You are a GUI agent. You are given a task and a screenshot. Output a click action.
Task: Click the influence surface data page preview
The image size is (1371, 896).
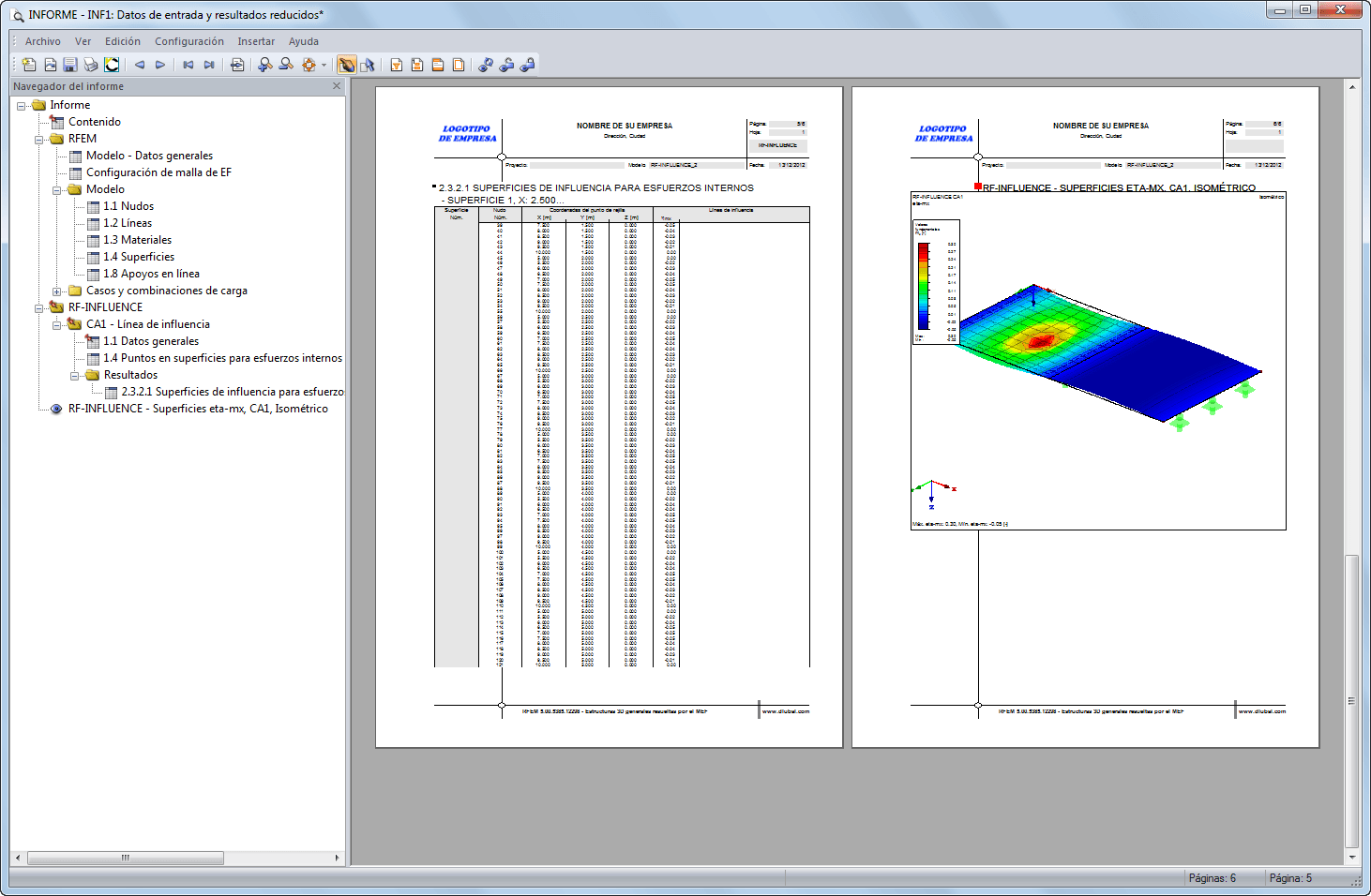coord(610,417)
